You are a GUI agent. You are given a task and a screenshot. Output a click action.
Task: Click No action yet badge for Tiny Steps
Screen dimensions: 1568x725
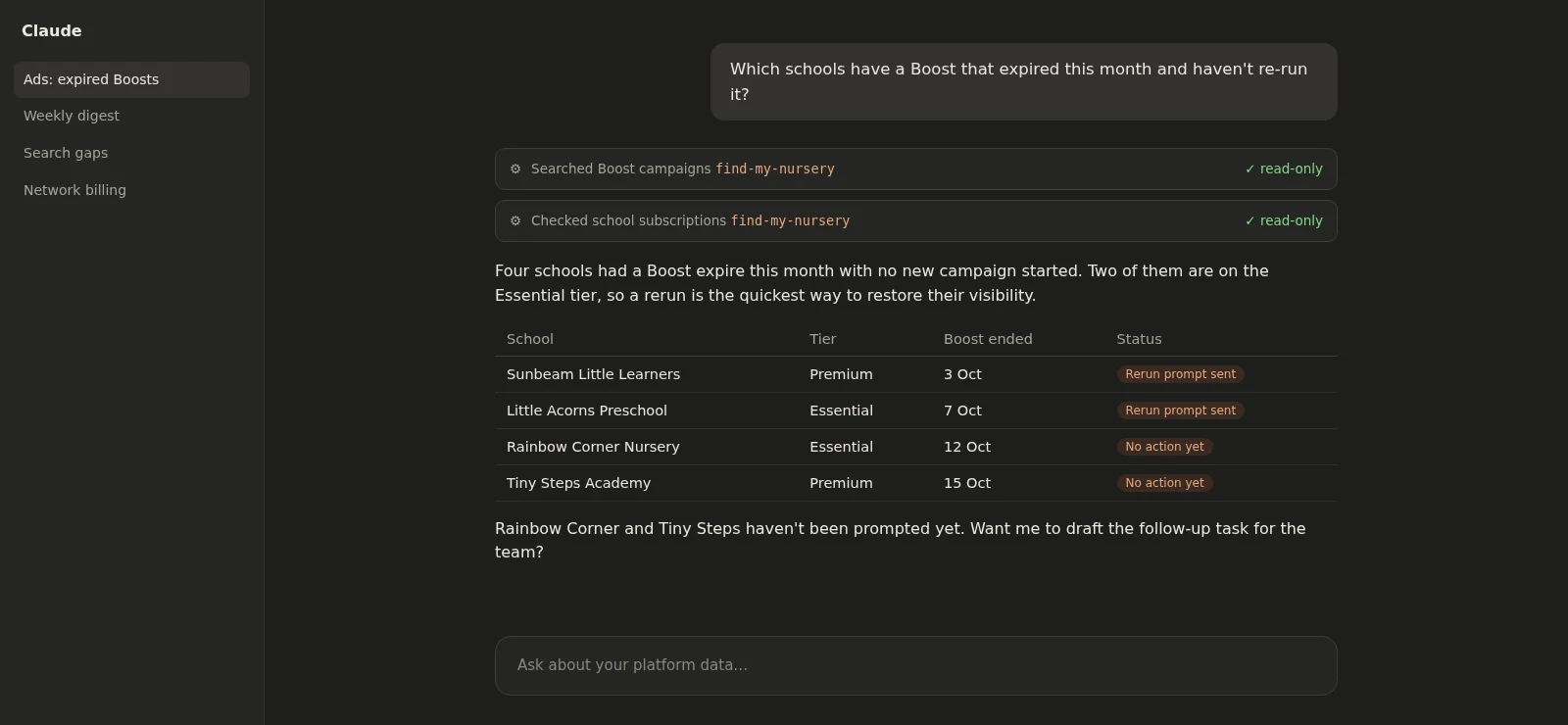tap(1164, 483)
